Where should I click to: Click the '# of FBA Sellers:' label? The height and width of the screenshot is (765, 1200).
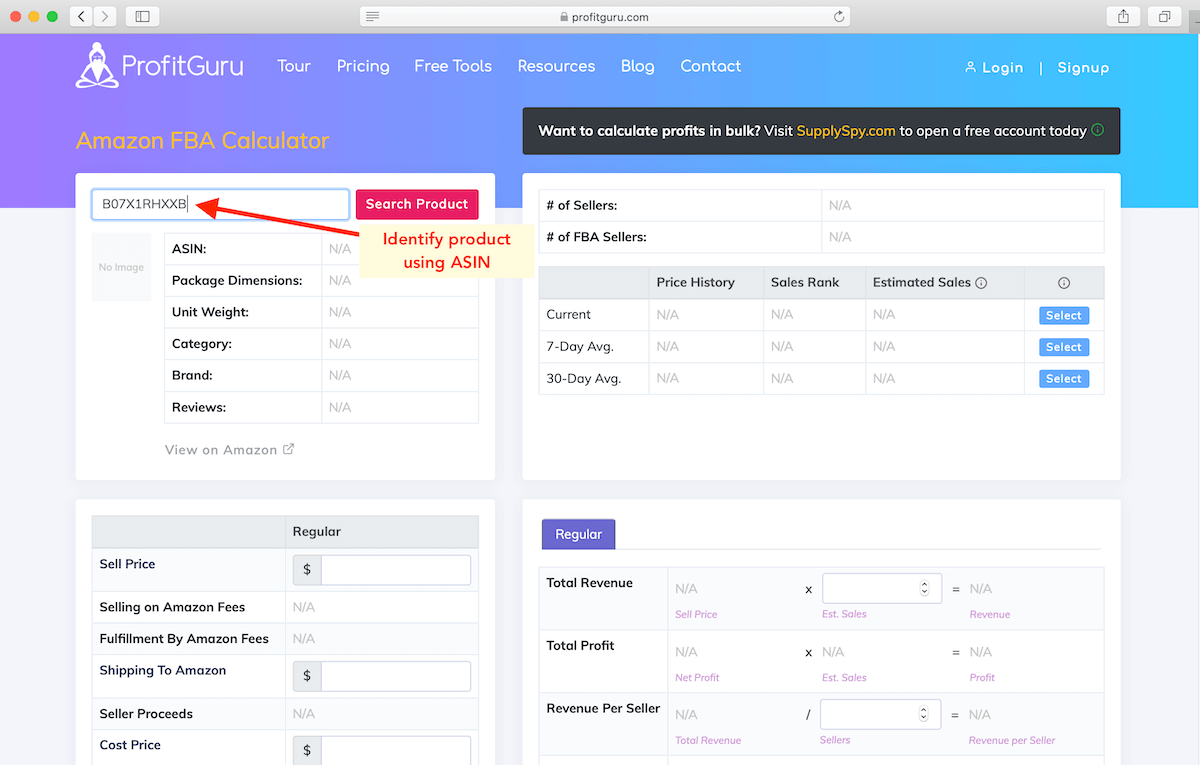coord(596,237)
